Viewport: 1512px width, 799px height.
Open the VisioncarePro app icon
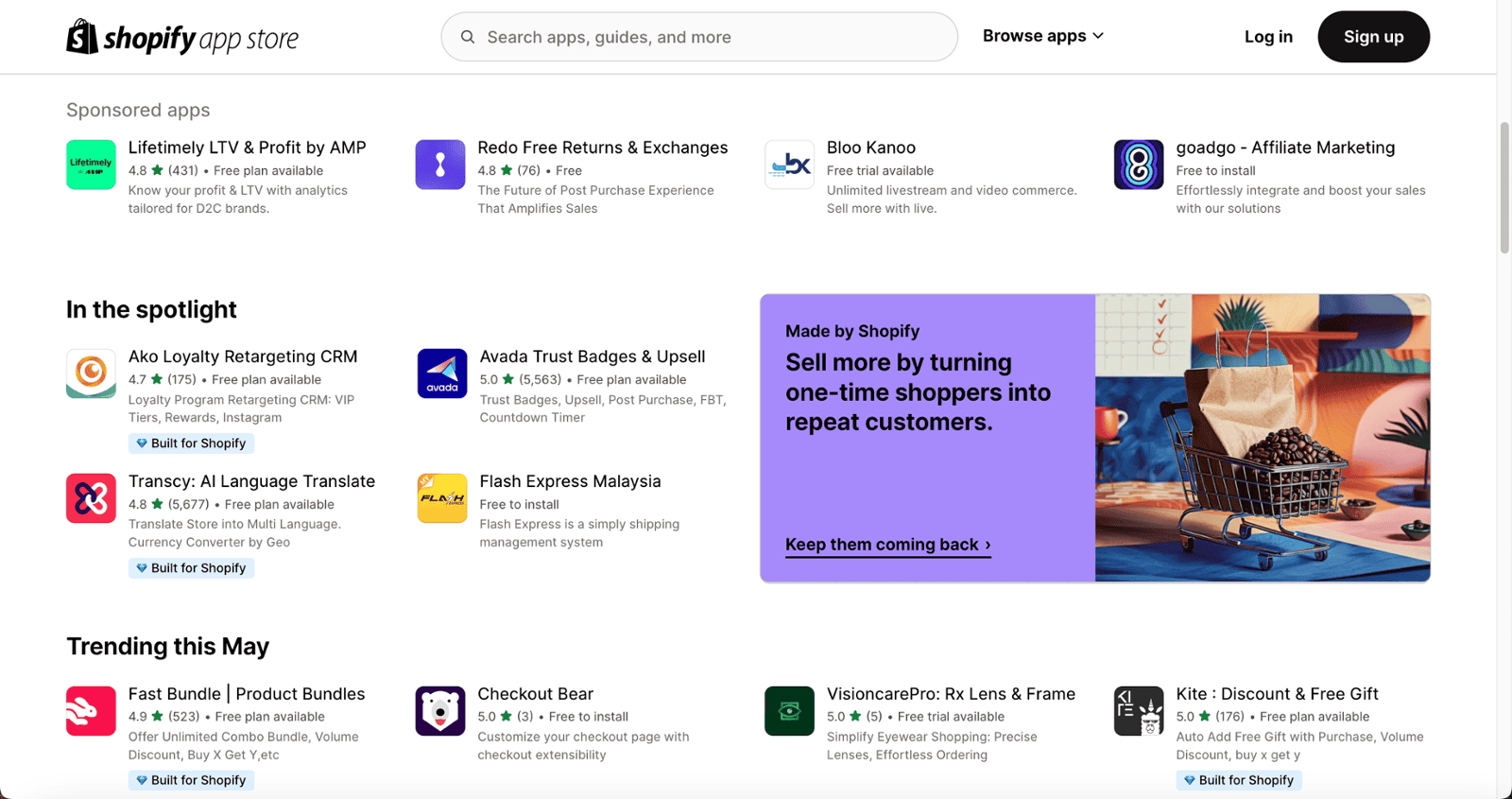[x=789, y=711]
